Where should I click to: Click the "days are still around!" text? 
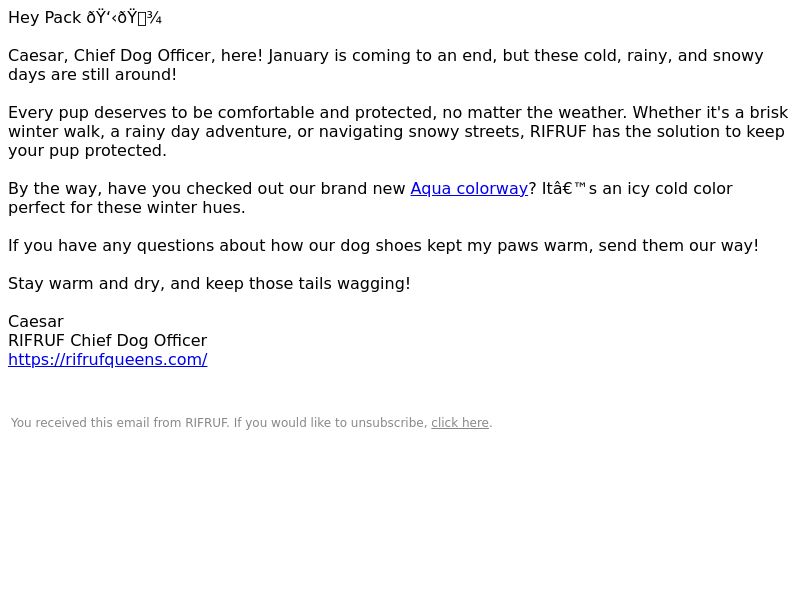(x=92, y=74)
